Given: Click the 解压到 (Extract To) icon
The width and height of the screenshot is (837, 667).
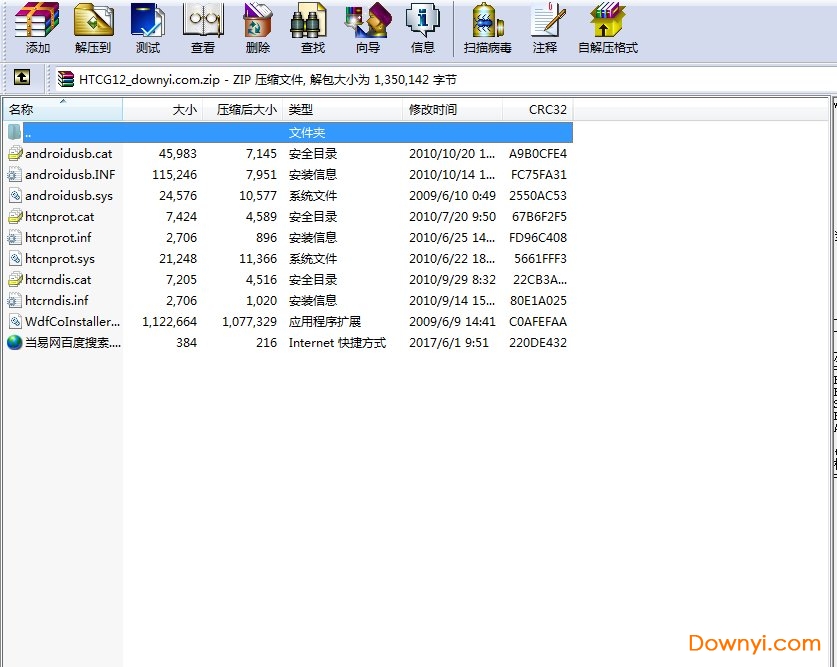Looking at the screenshot, I should (93, 27).
